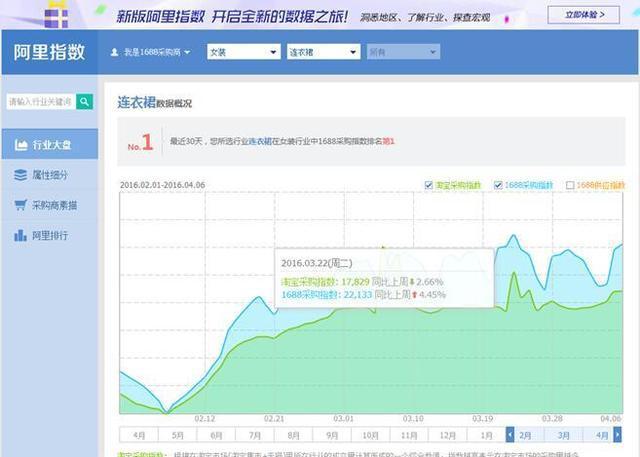Select 5月 on the month timeline
Image resolution: width=640 pixels, height=457 pixels.
click(178, 435)
